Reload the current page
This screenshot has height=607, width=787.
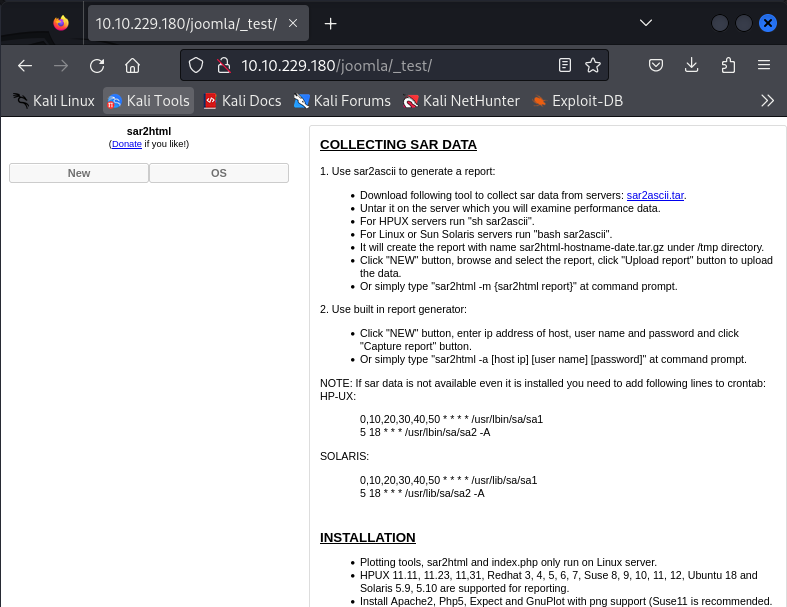(x=97, y=65)
